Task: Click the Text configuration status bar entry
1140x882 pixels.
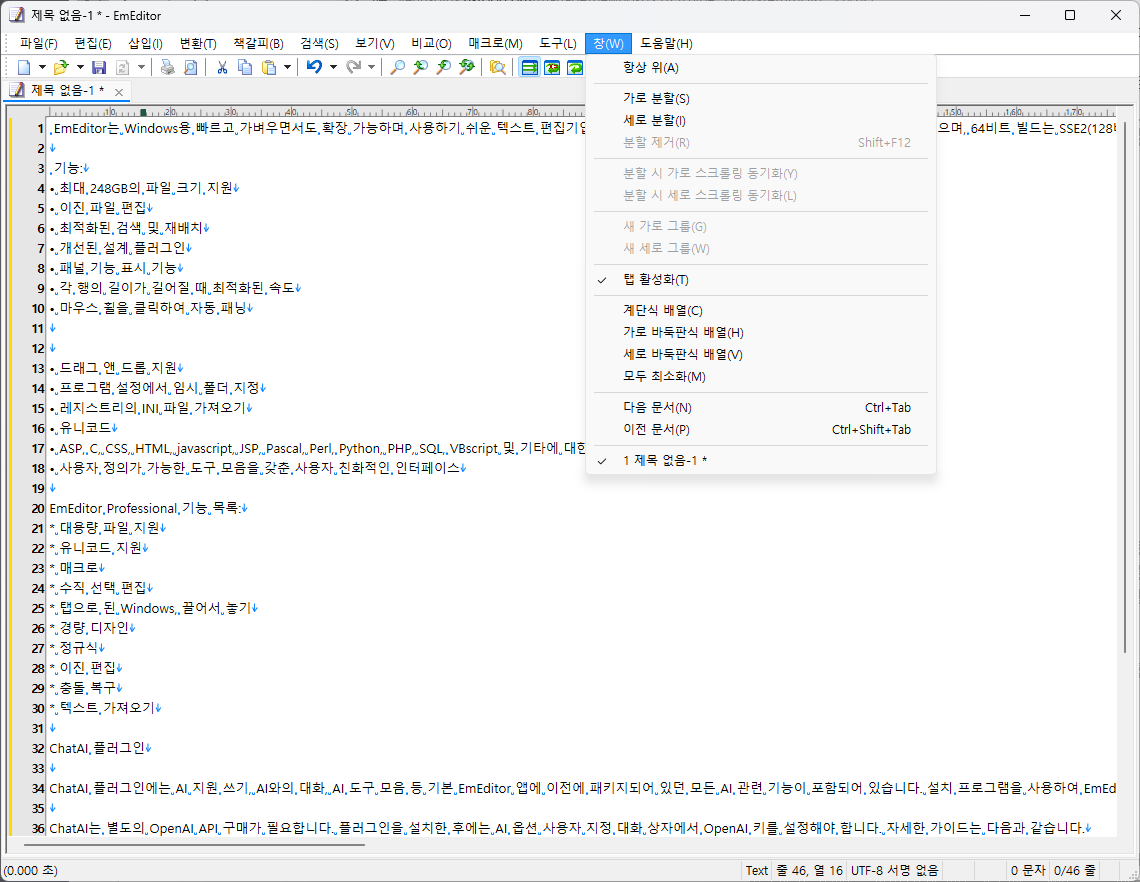Action: 756,870
